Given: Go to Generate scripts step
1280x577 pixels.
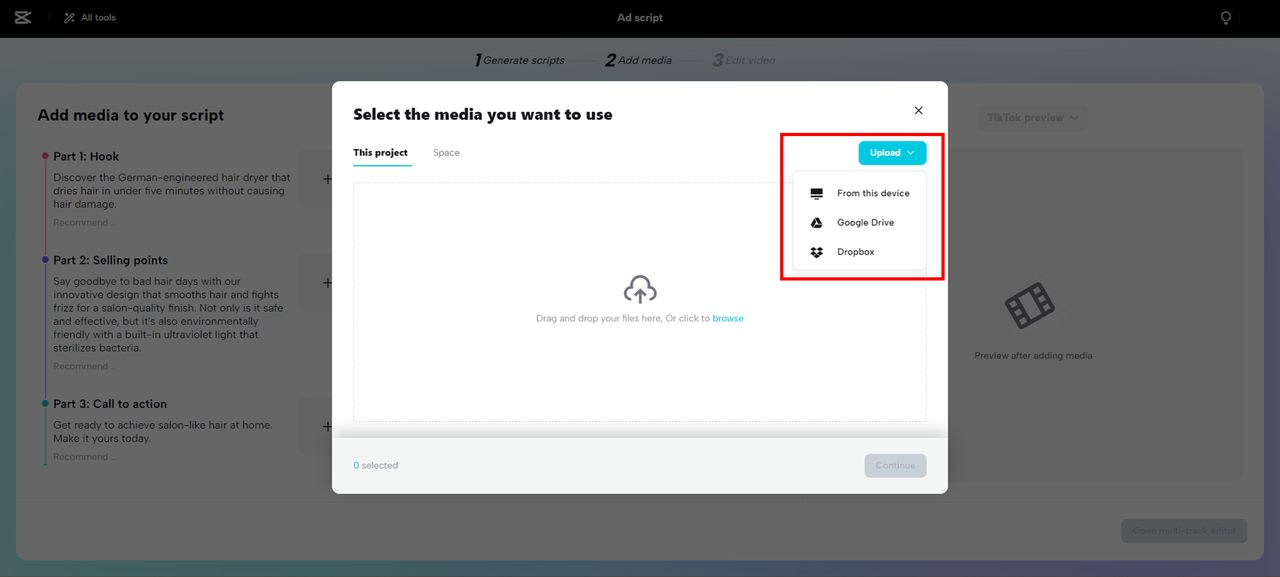Looking at the screenshot, I should coord(520,60).
